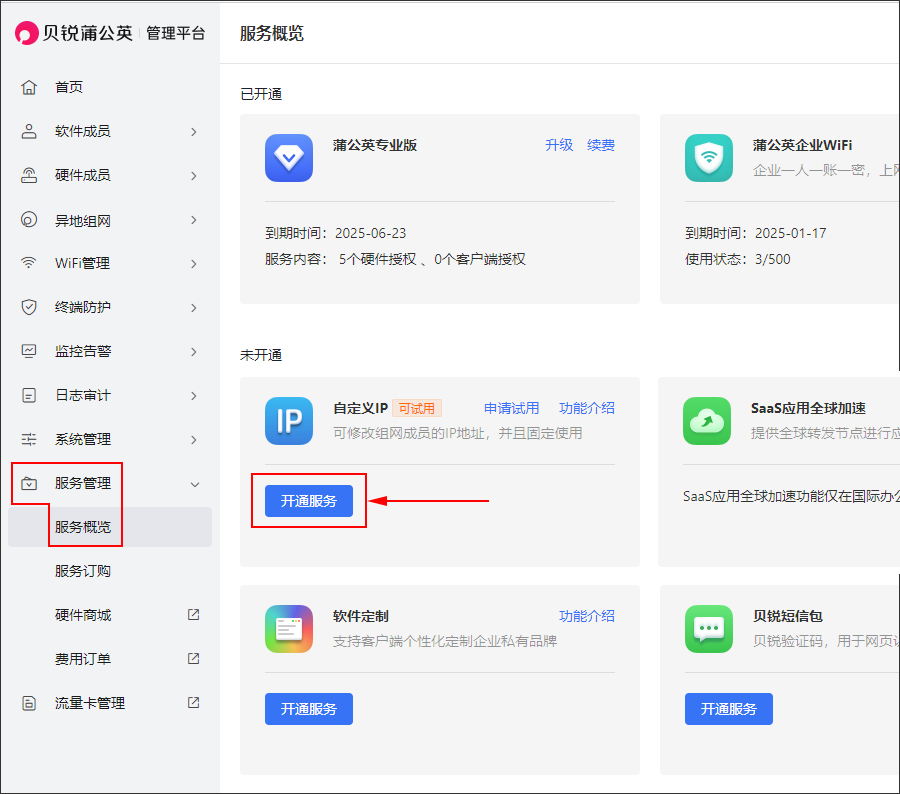Click the WiFi管理 signal icon
Image resolution: width=900 pixels, height=794 pixels.
pyautogui.click(x=29, y=263)
